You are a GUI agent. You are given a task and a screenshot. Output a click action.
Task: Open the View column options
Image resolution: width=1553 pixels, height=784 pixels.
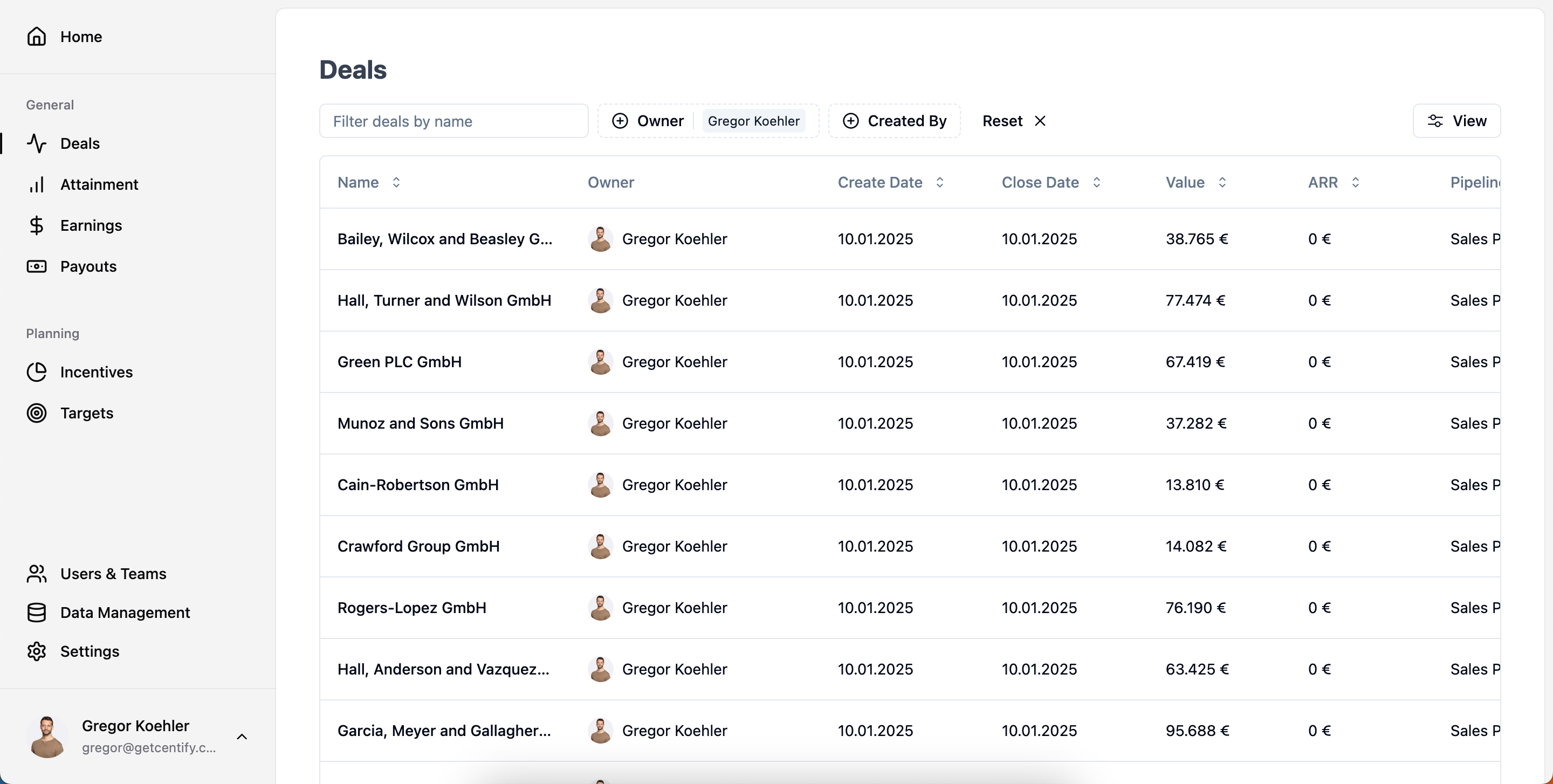pyautogui.click(x=1456, y=121)
